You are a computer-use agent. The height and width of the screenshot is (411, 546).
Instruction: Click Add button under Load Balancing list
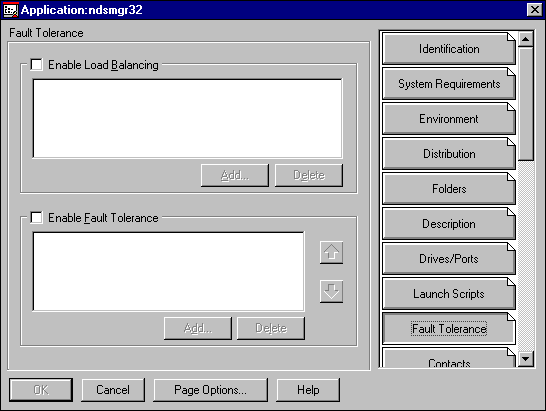tap(235, 175)
